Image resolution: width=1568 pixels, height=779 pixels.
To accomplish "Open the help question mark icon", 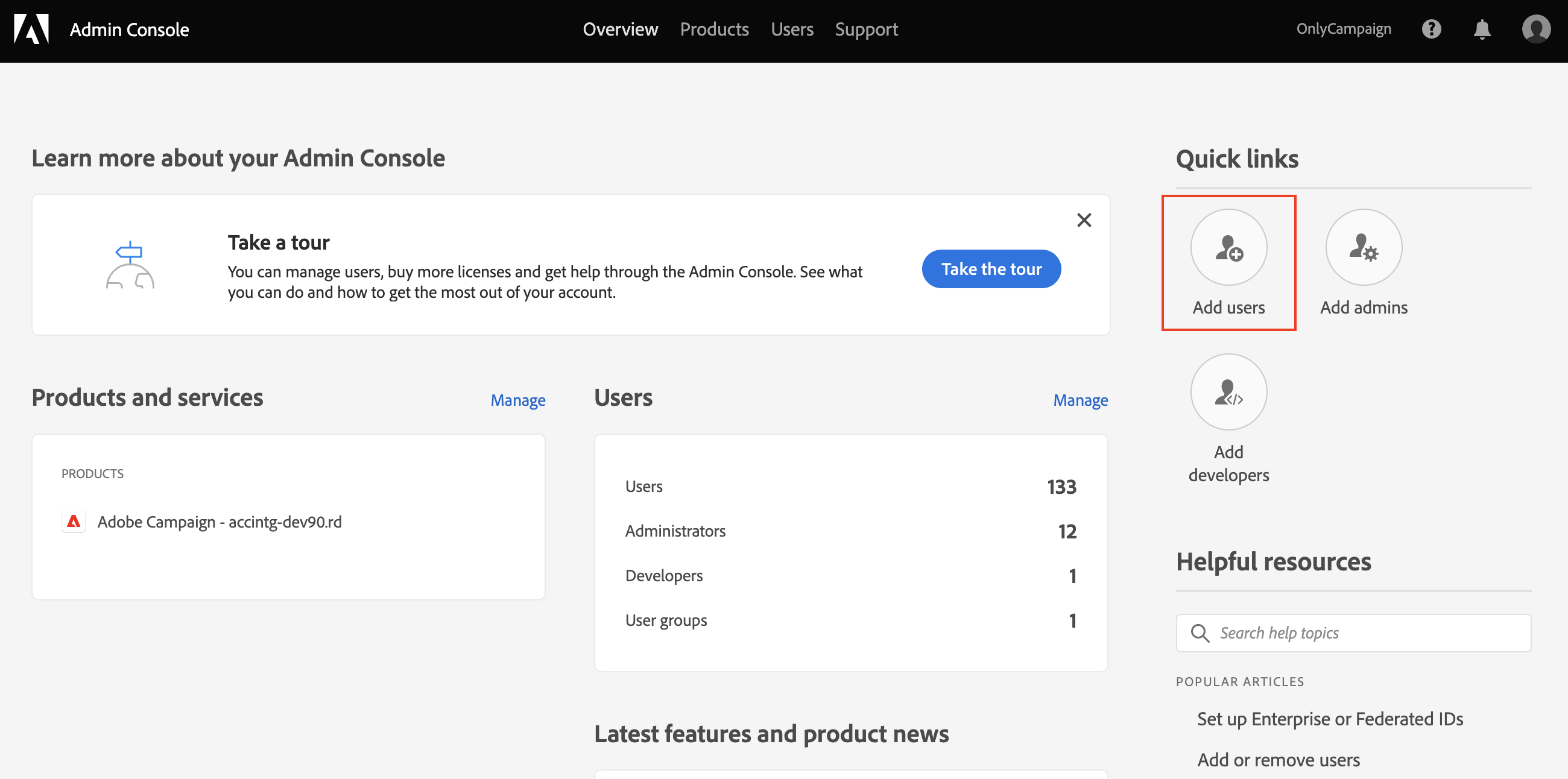I will click(x=1431, y=29).
